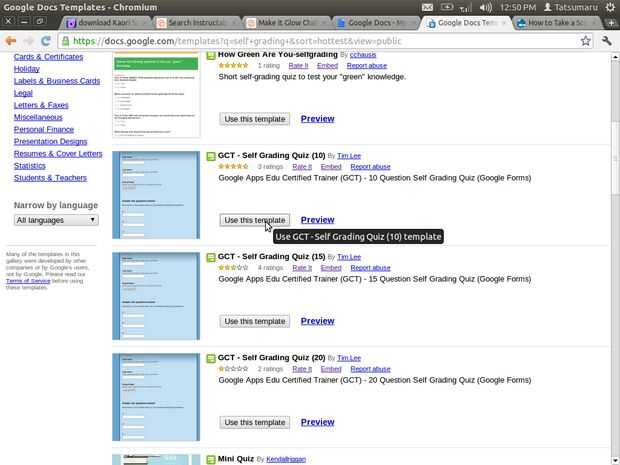Open the Personal Finance category
620x465 pixels.
click(44, 130)
